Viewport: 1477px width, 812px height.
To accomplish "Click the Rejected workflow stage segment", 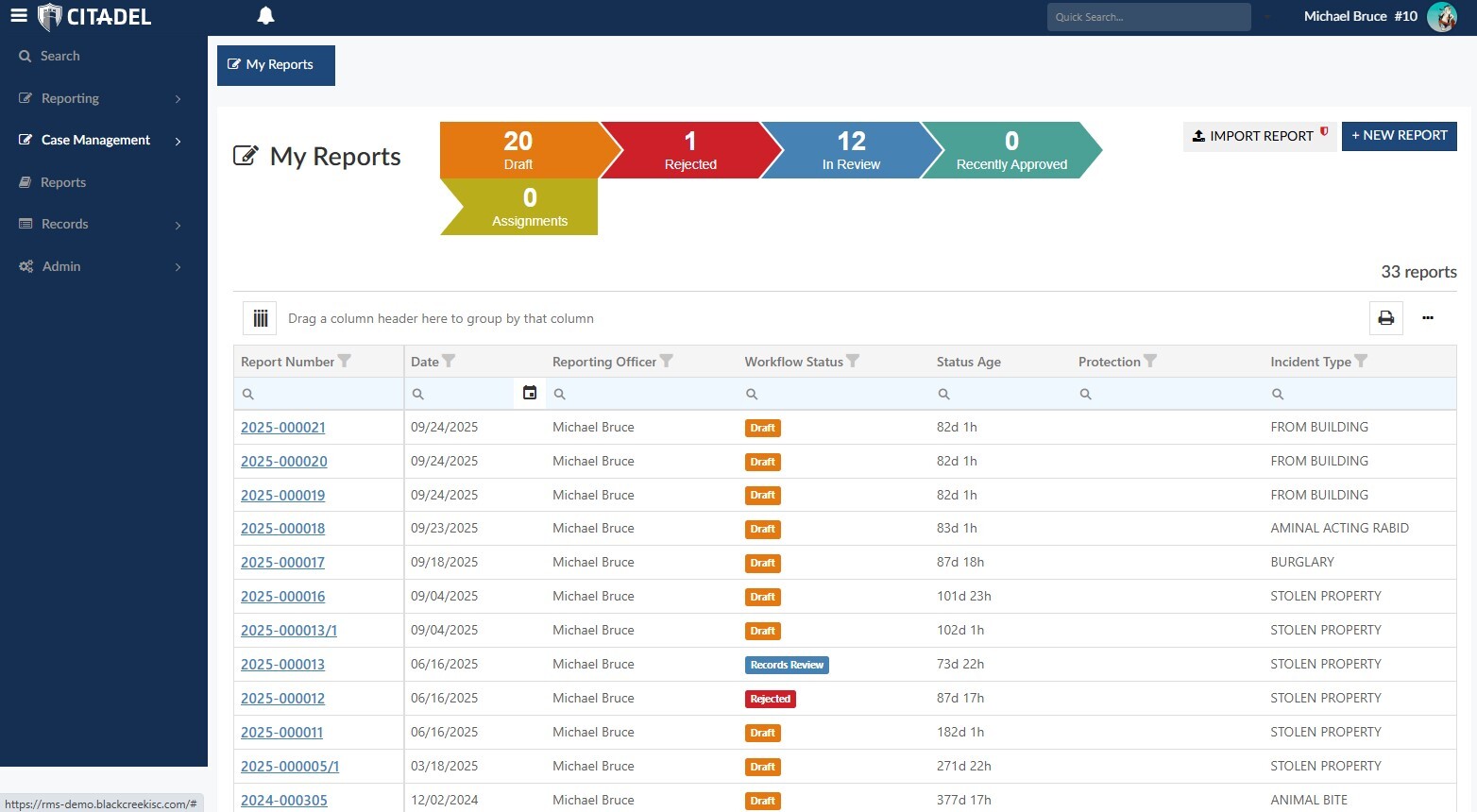I will click(x=690, y=149).
